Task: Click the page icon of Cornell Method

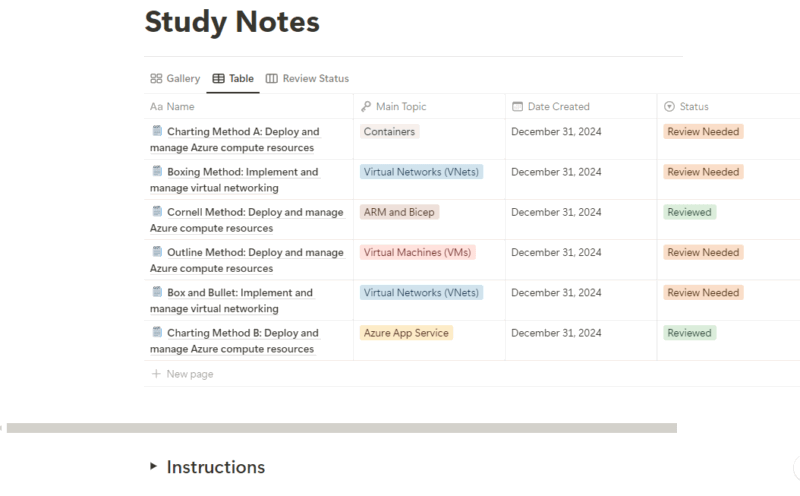Action: click(157, 211)
